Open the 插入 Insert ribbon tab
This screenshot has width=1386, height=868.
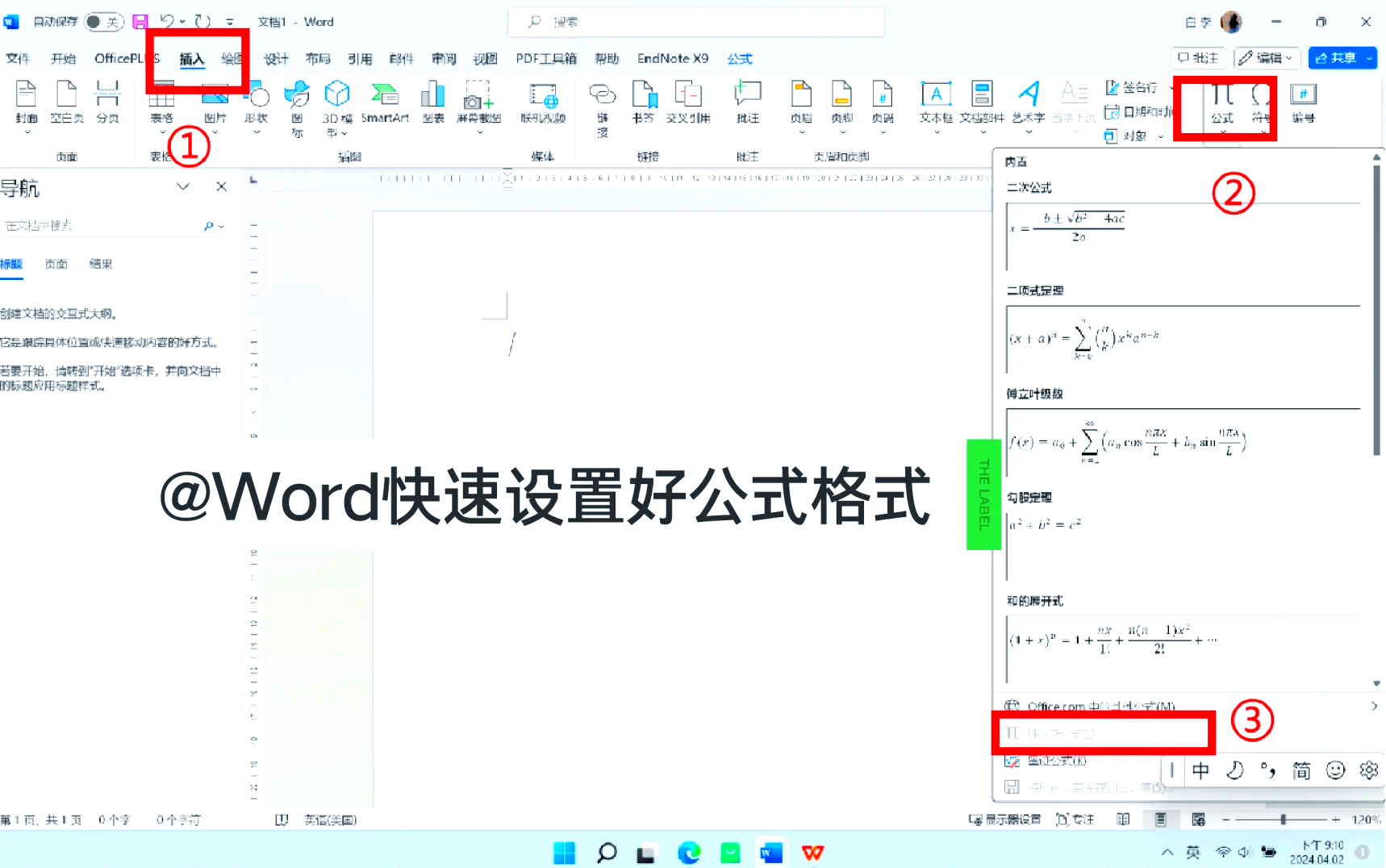pyautogui.click(x=192, y=59)
